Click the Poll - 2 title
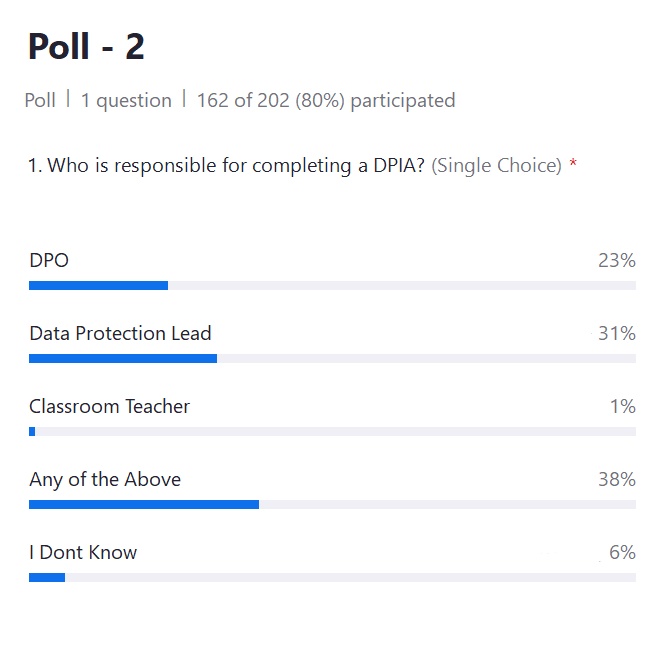 point(86,46)
